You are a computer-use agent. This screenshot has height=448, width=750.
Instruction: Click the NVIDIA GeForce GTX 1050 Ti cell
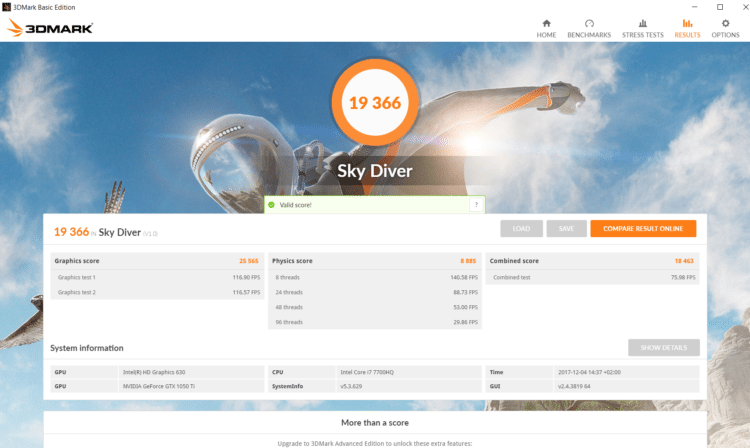191,386
